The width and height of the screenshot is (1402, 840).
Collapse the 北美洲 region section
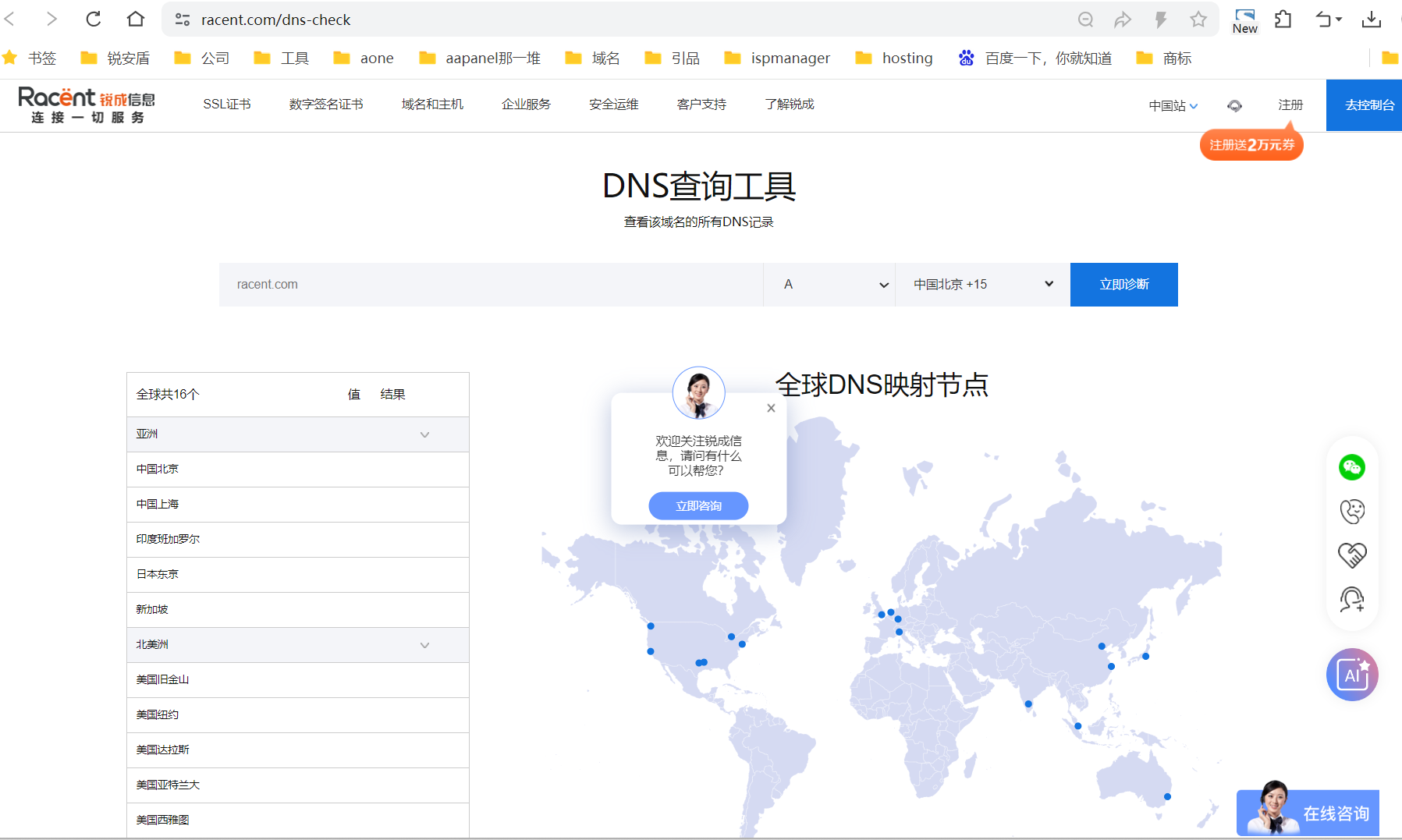[x=425, y=645]
